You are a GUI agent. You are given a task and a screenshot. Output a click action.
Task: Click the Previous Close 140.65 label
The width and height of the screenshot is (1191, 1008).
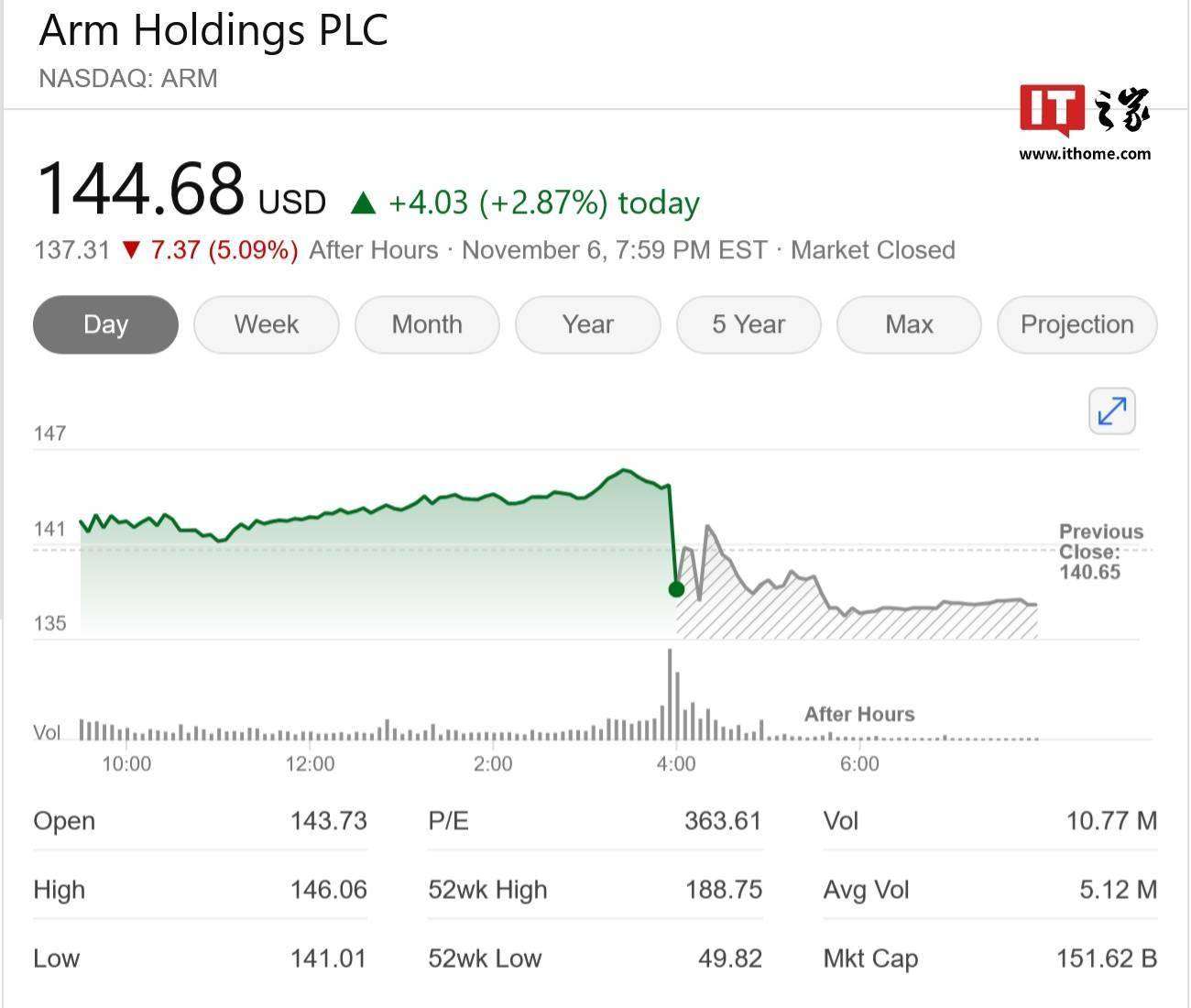point(1100,552)
